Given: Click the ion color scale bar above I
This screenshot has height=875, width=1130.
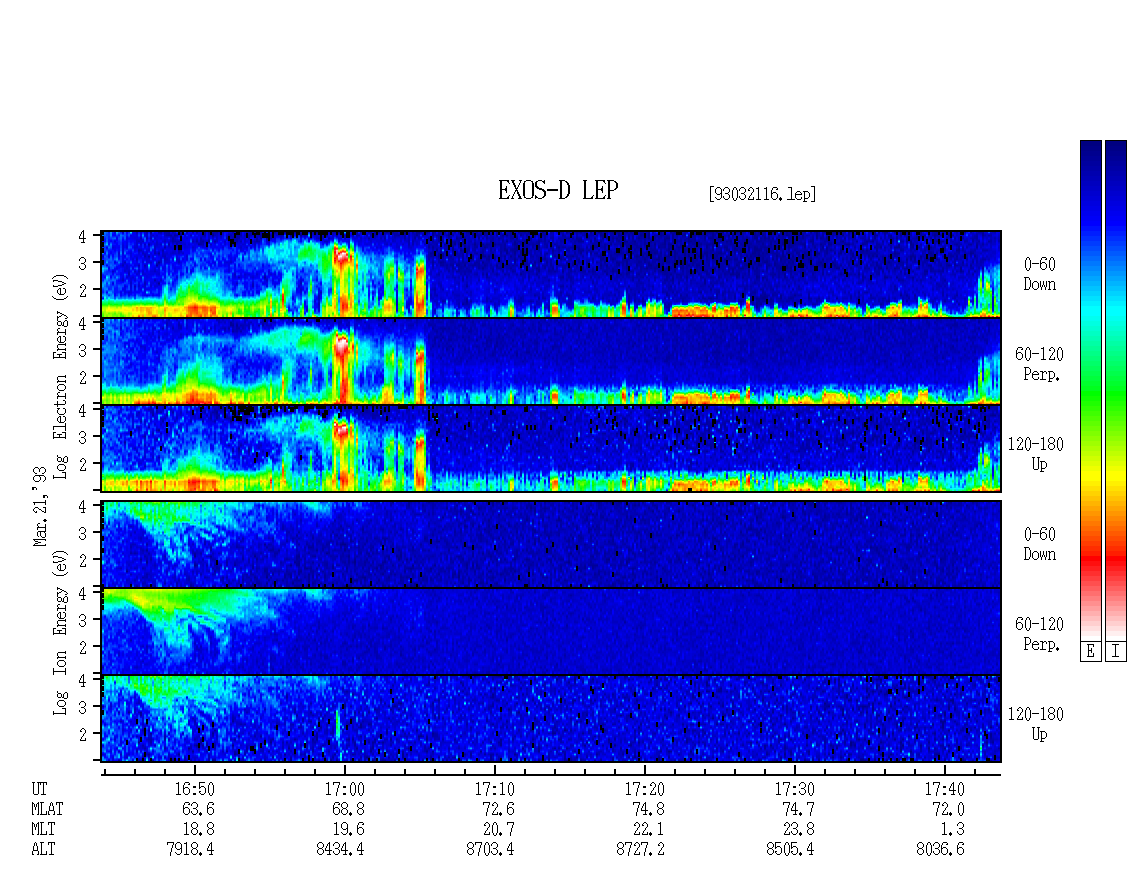Looking at the screenshot, I should click(1116, 389).
